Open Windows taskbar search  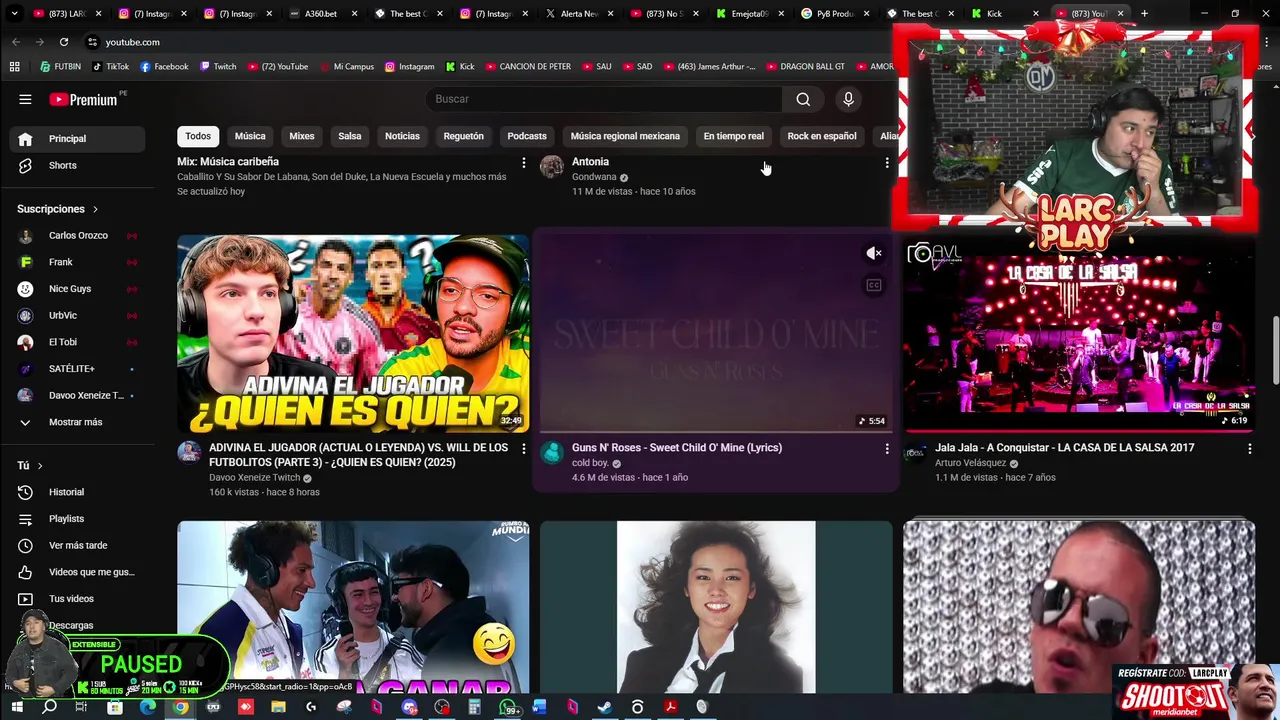point(49,708)
